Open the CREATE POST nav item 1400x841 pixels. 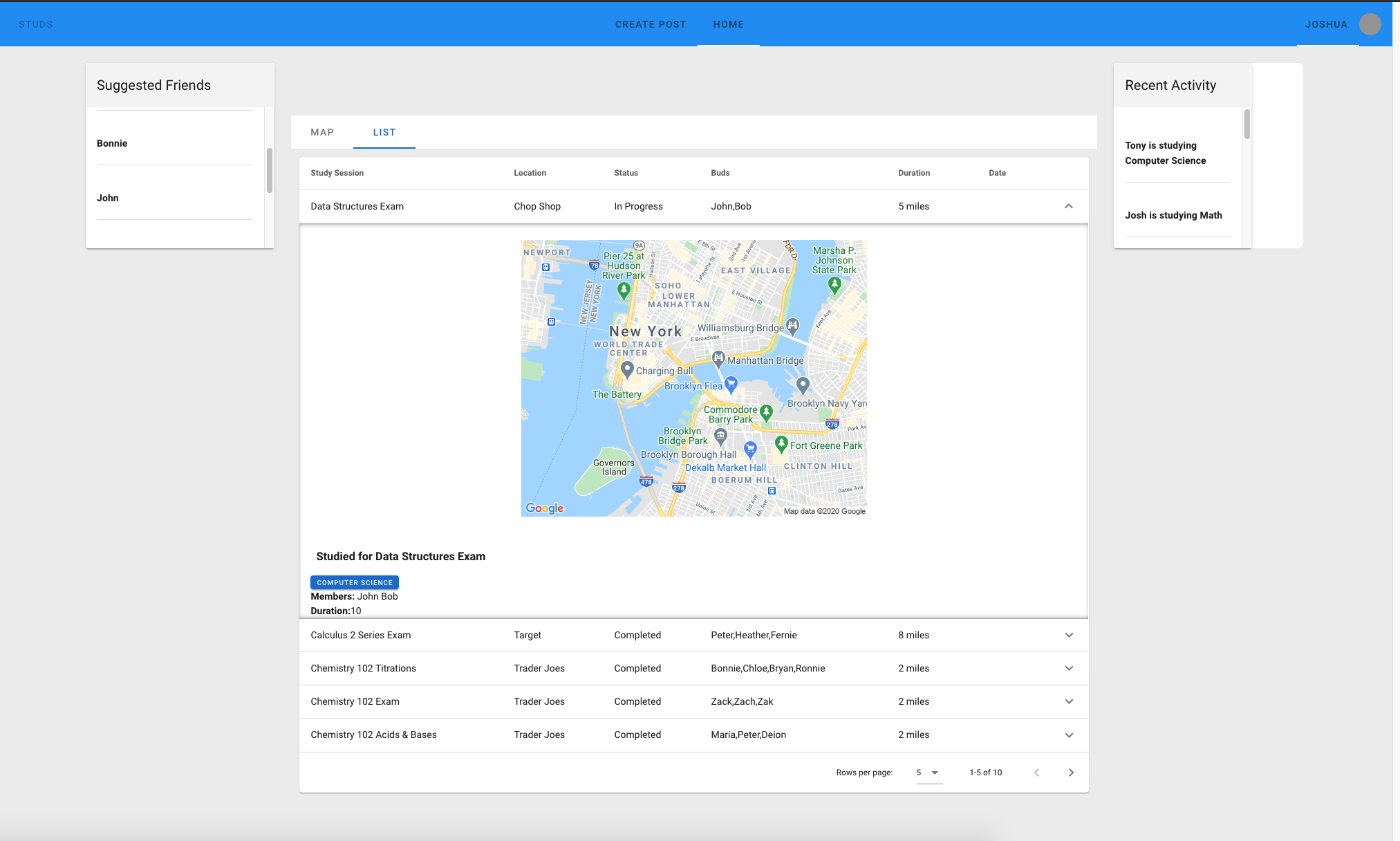click(x=650, y=24)
